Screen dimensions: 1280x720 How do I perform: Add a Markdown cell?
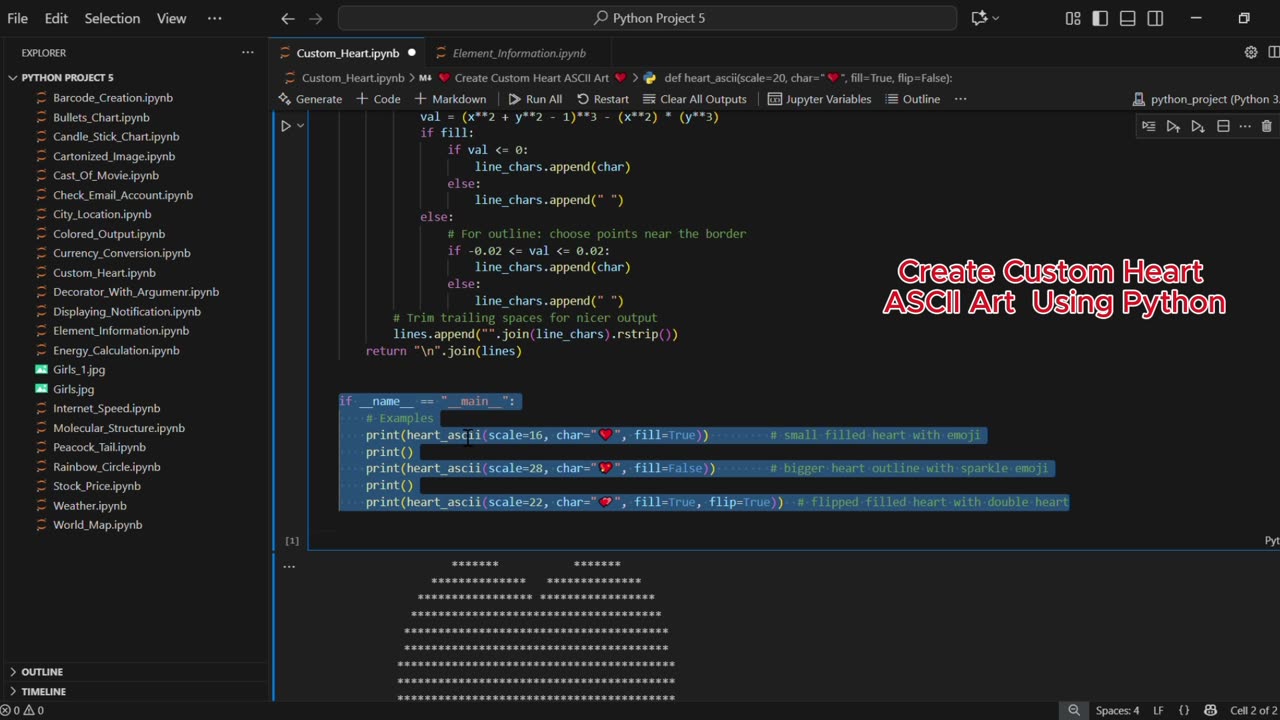[x=450, y=99]
